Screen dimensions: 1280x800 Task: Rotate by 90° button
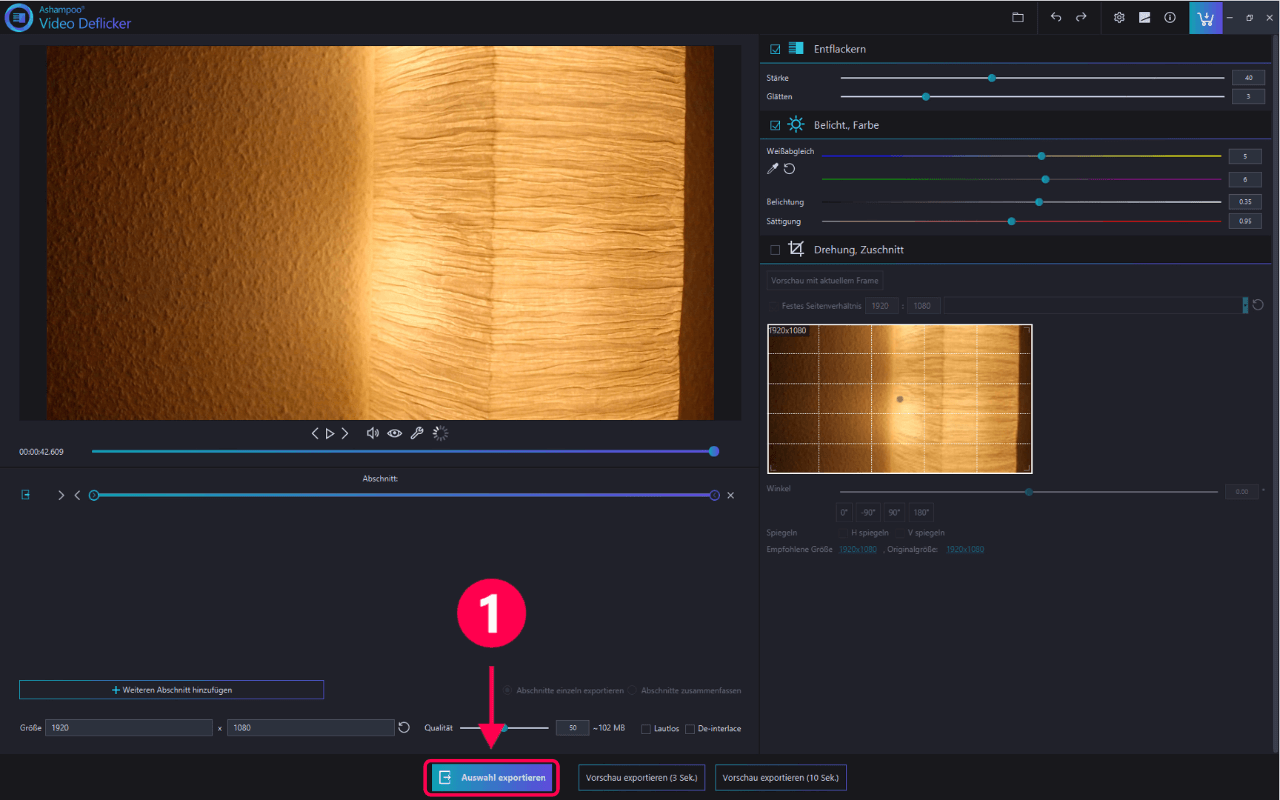coord(894,512)
